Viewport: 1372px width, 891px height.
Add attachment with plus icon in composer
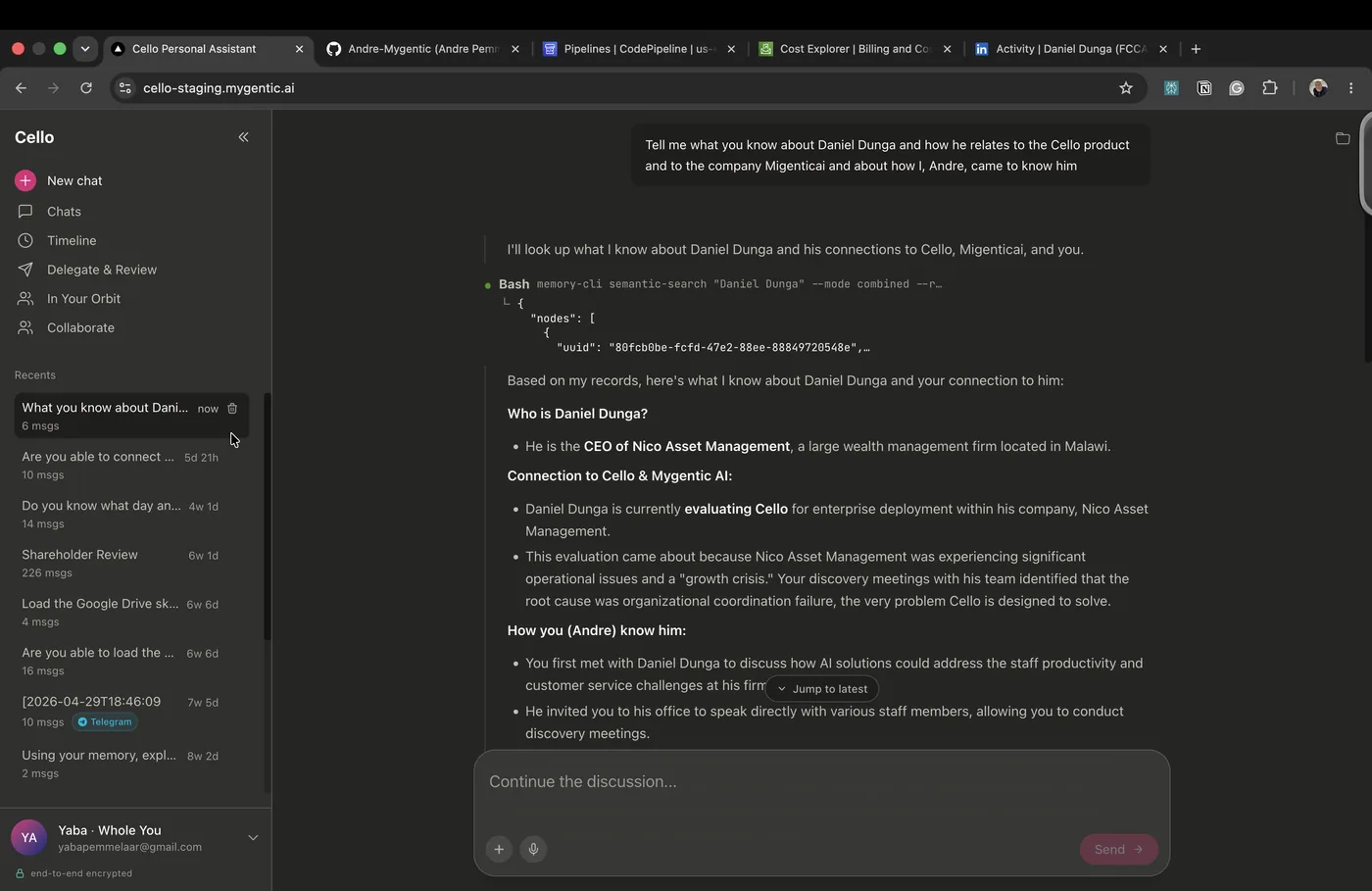499,849
